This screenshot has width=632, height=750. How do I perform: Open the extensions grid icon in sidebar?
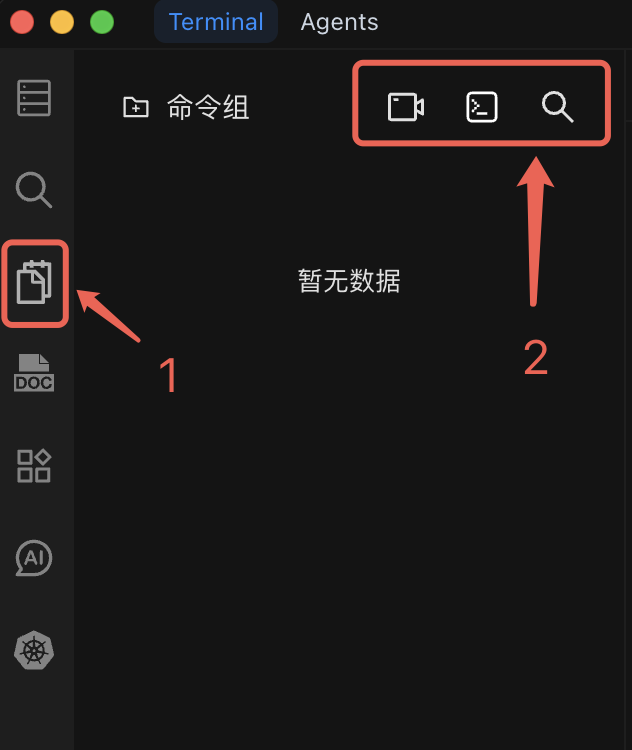tap(34, 466)
